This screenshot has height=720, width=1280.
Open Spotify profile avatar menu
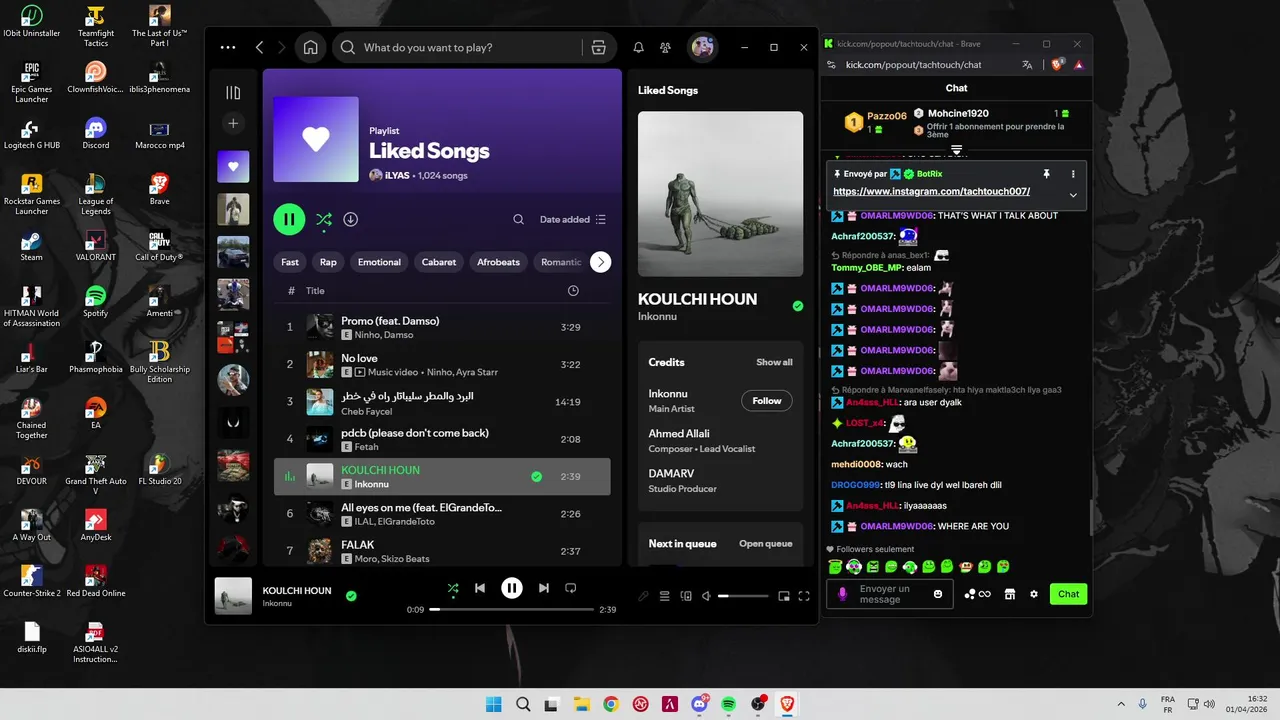click(702, 47)
